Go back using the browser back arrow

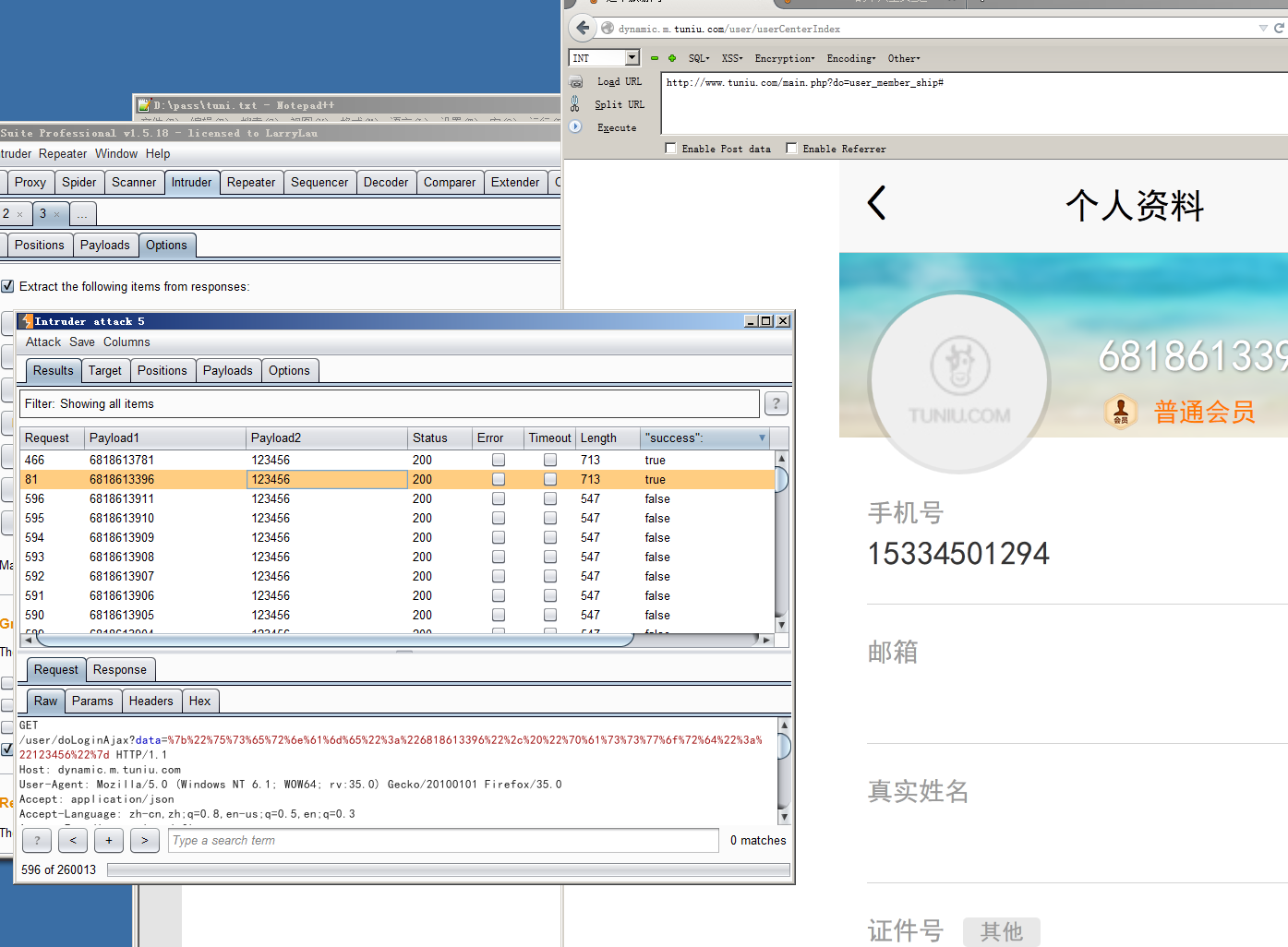pos(582,28)
